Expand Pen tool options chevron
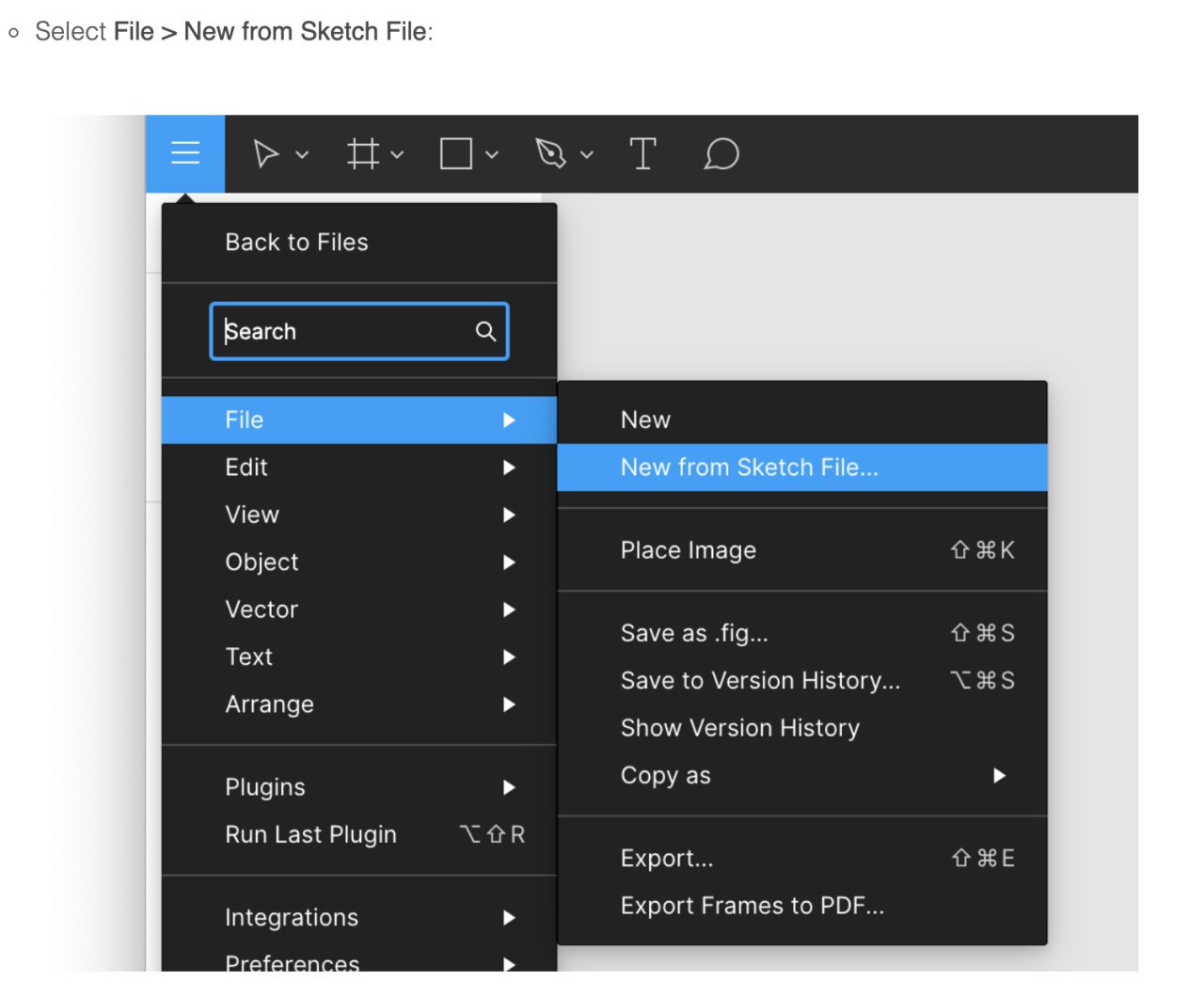1204x997 pixels. [x=587, y=154]
